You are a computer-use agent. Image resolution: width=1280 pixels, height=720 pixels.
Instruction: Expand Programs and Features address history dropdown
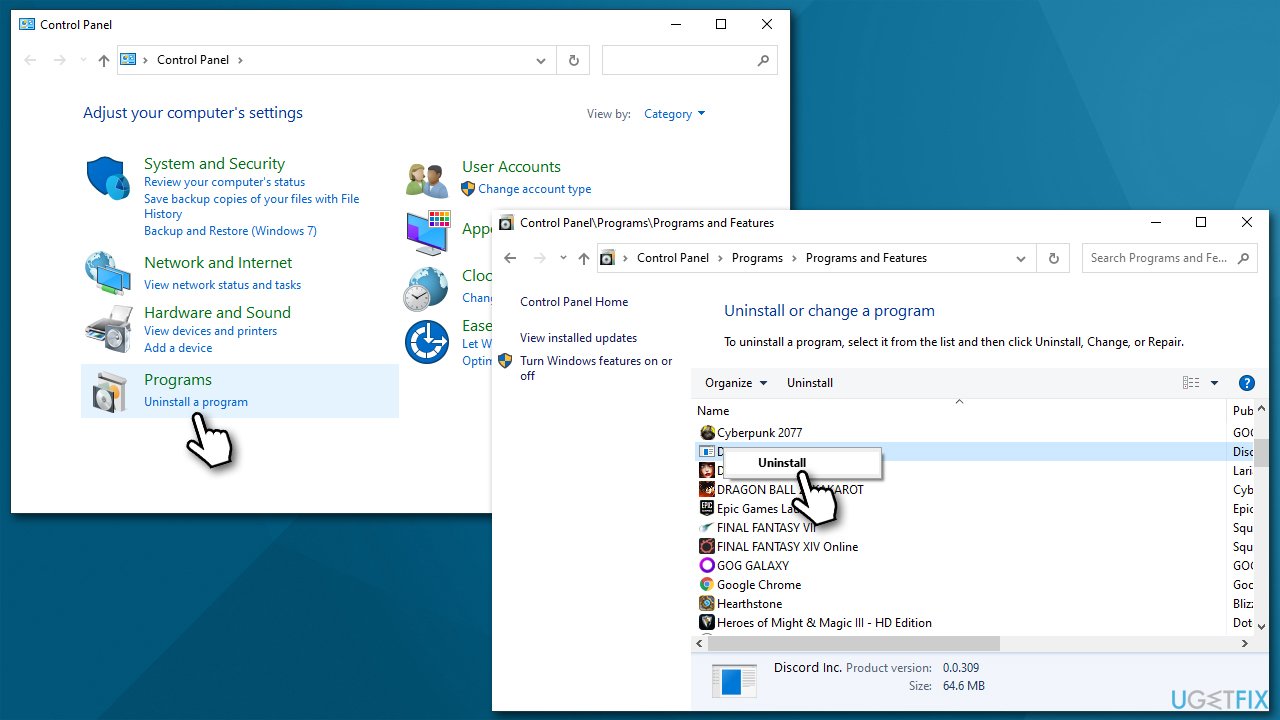(1021, 258)
